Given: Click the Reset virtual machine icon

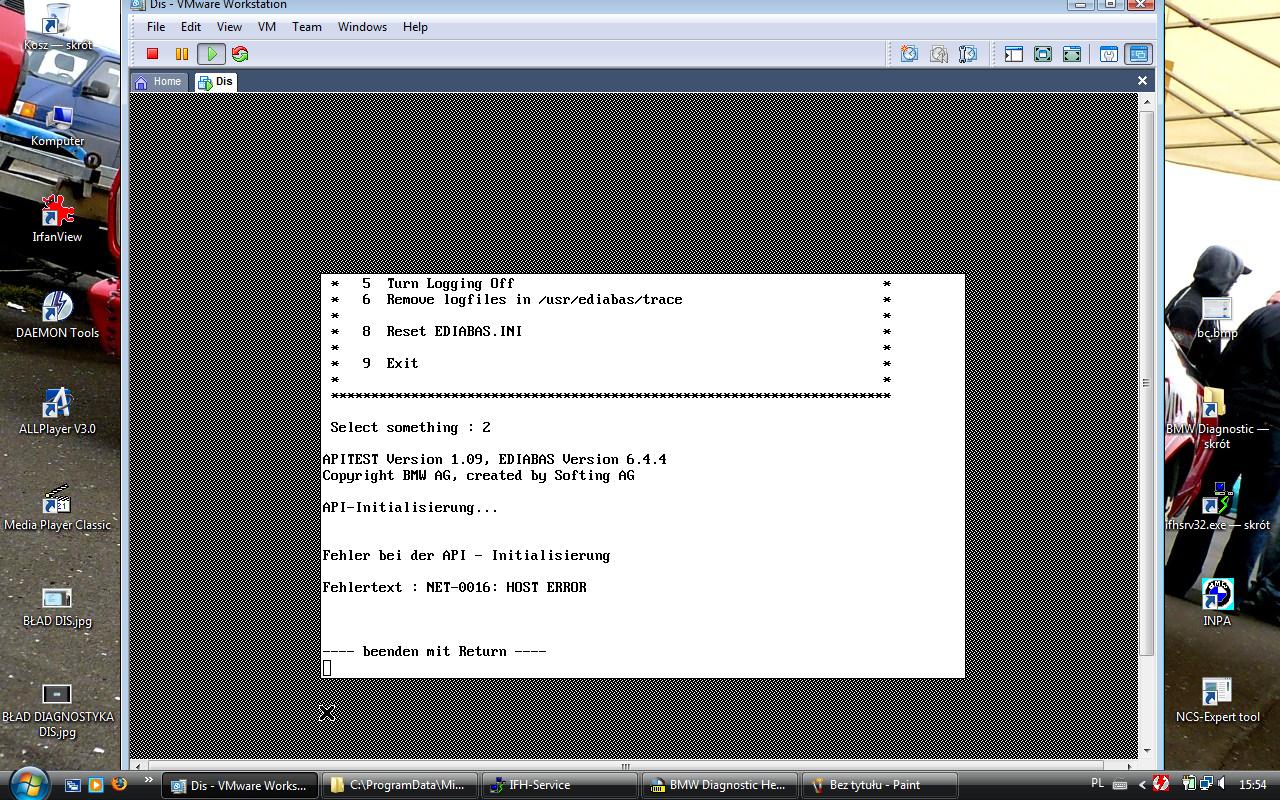Looking at the screenshot, I should coord(240,54).
